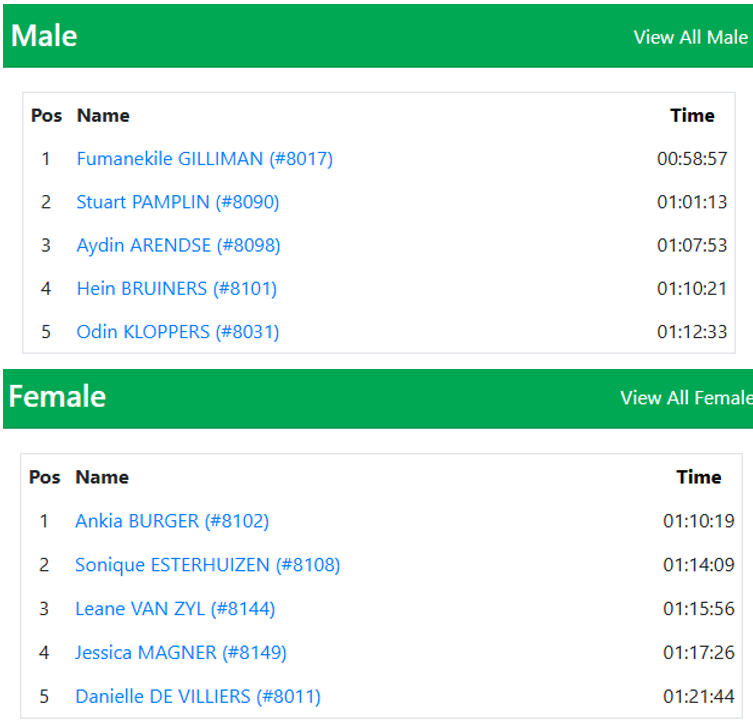Open Fumanekile GILLIMAN (#8017) result

click(x=204, y=158)
